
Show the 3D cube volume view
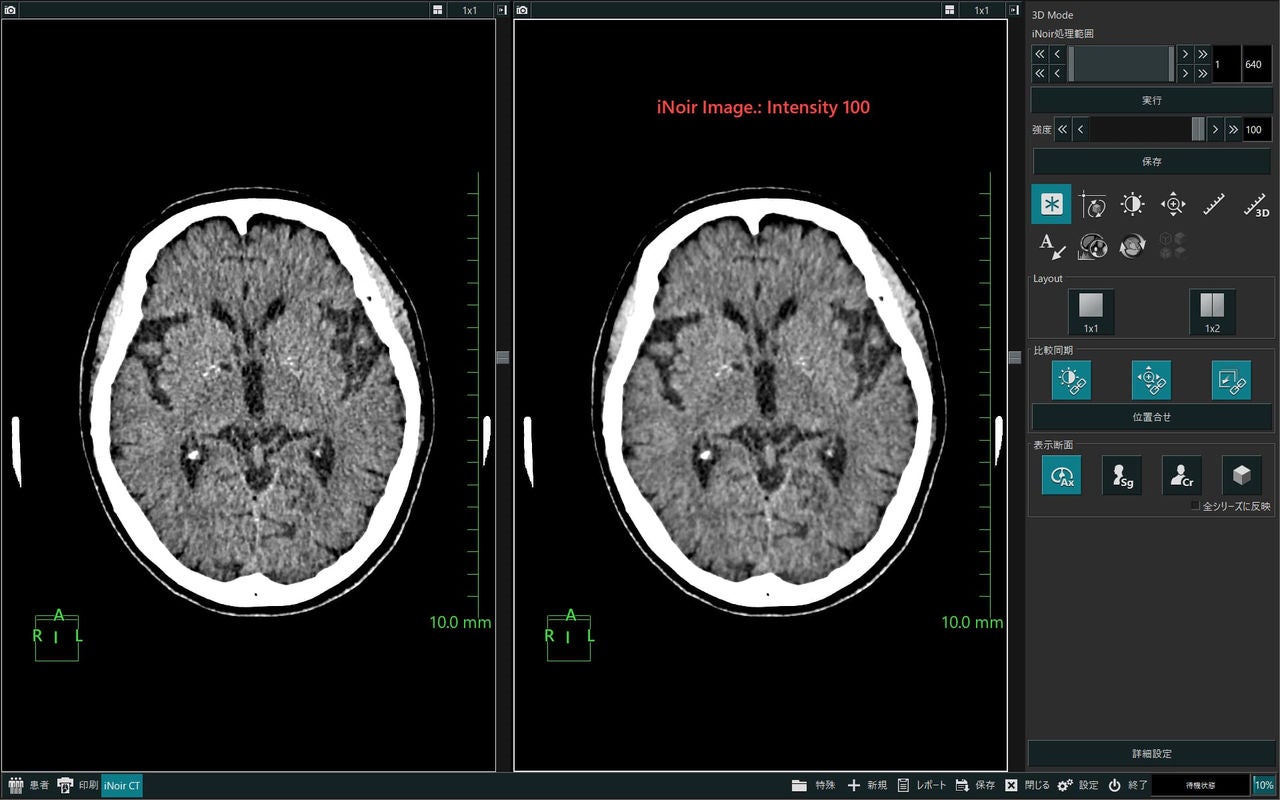tap(1241, 476)
